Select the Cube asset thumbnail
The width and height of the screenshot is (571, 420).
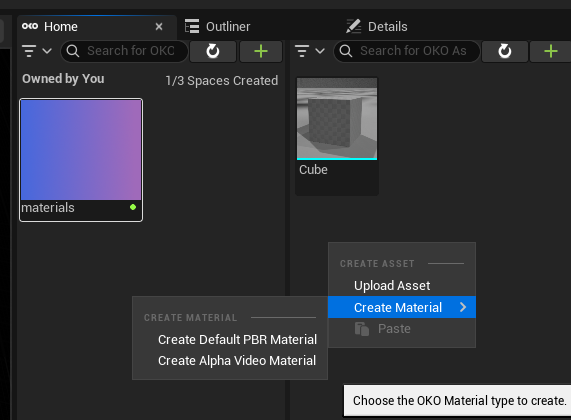click(x=337, y=118)
